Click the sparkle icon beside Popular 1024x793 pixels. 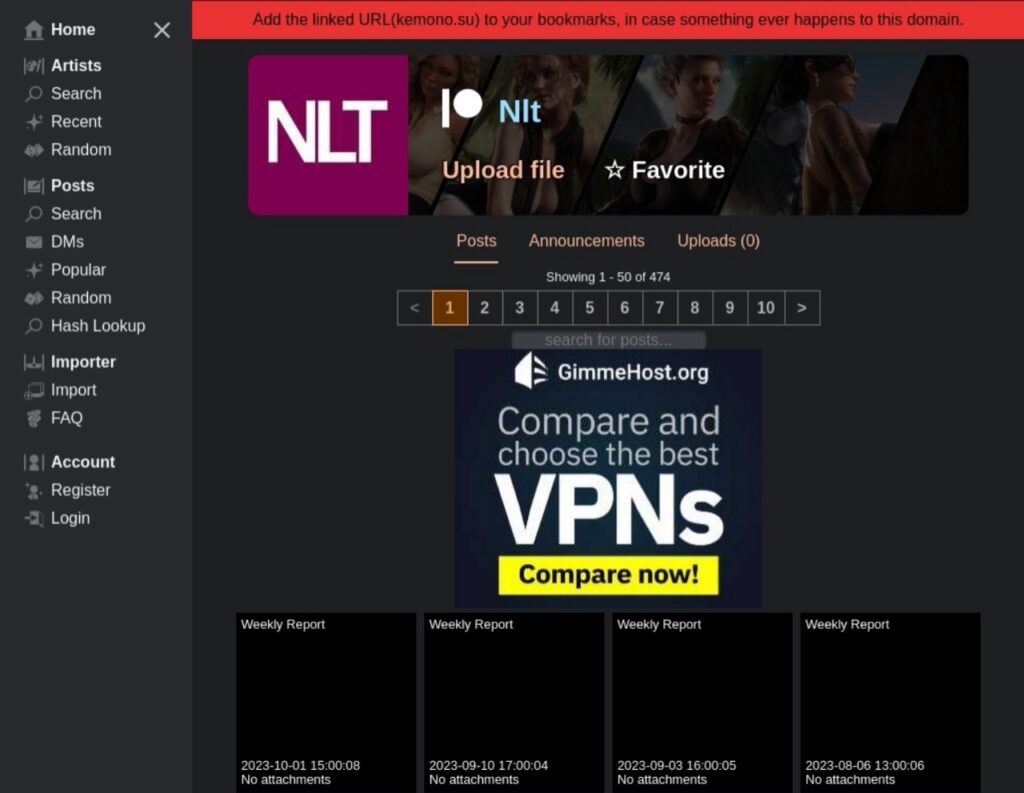pyautogui.click(x=33, y=270)
